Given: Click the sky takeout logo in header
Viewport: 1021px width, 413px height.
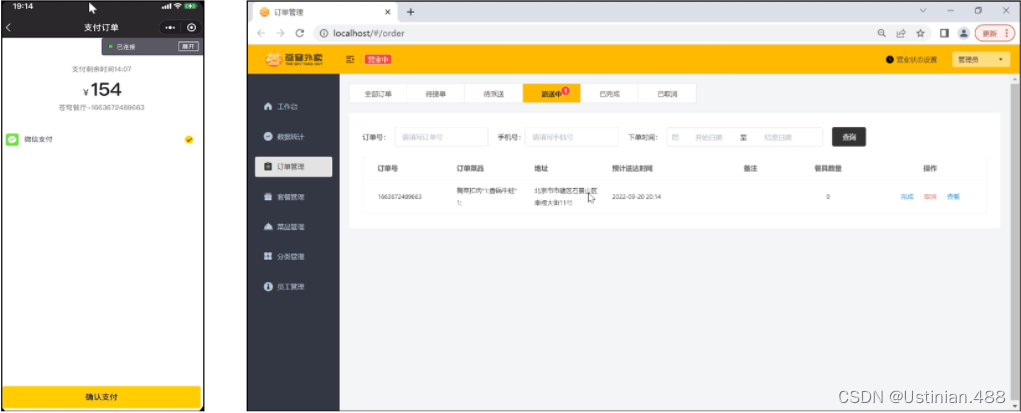Looking at the screenshot, I should click(294, 59).
